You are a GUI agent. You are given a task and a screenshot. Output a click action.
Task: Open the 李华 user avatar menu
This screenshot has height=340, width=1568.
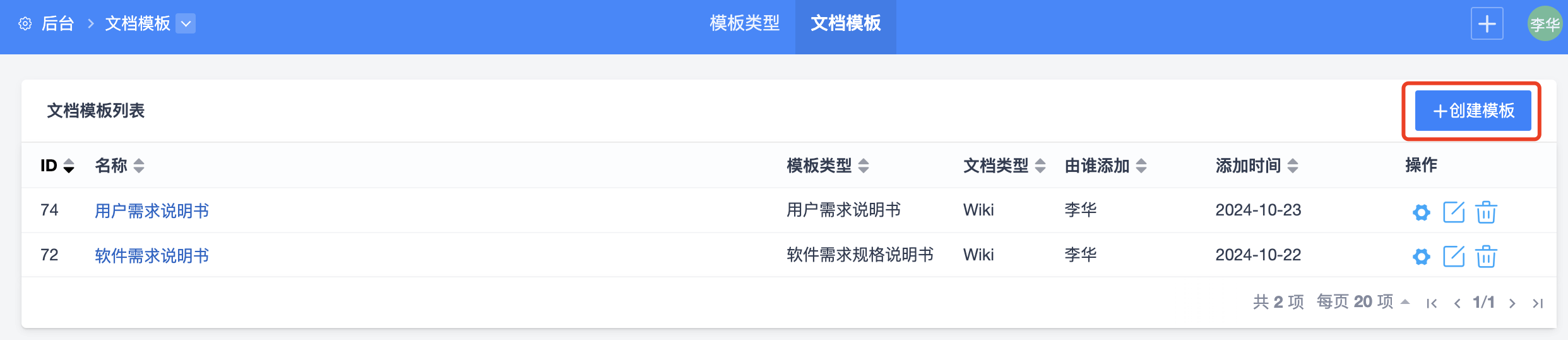pyautogui.click(x=1544, y=24)
